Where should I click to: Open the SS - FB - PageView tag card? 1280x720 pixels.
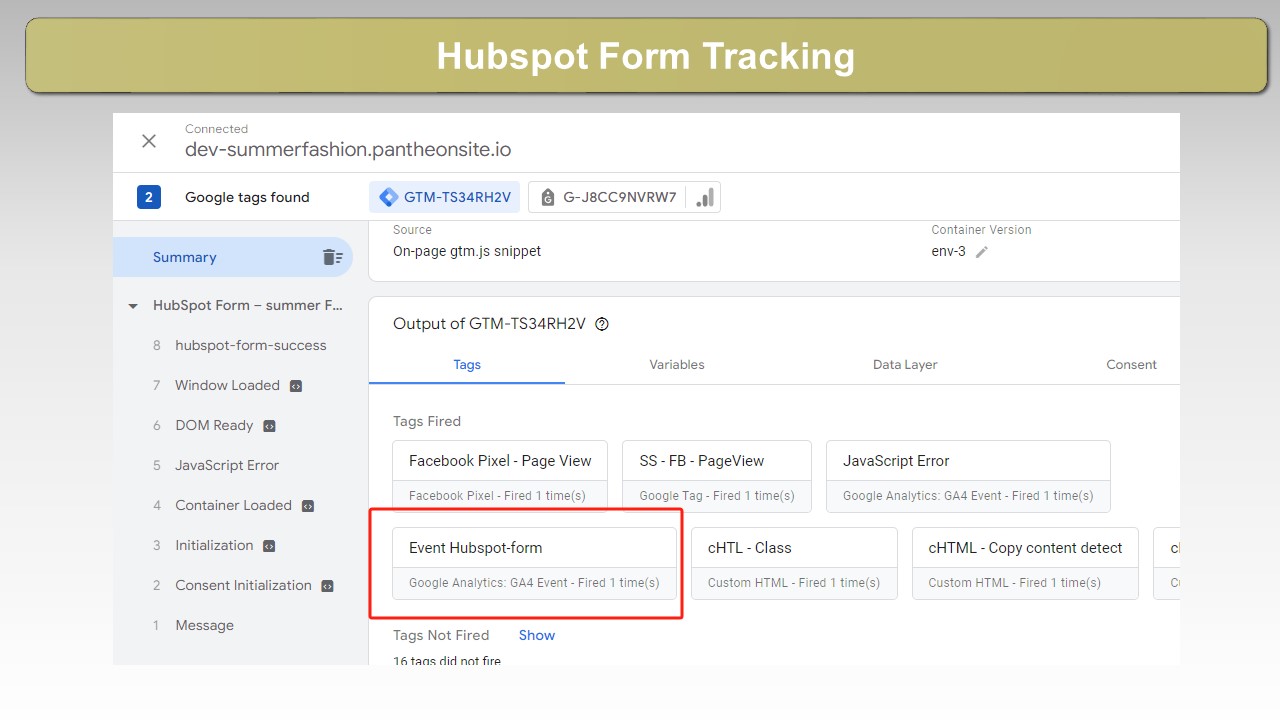coord(717,476)
